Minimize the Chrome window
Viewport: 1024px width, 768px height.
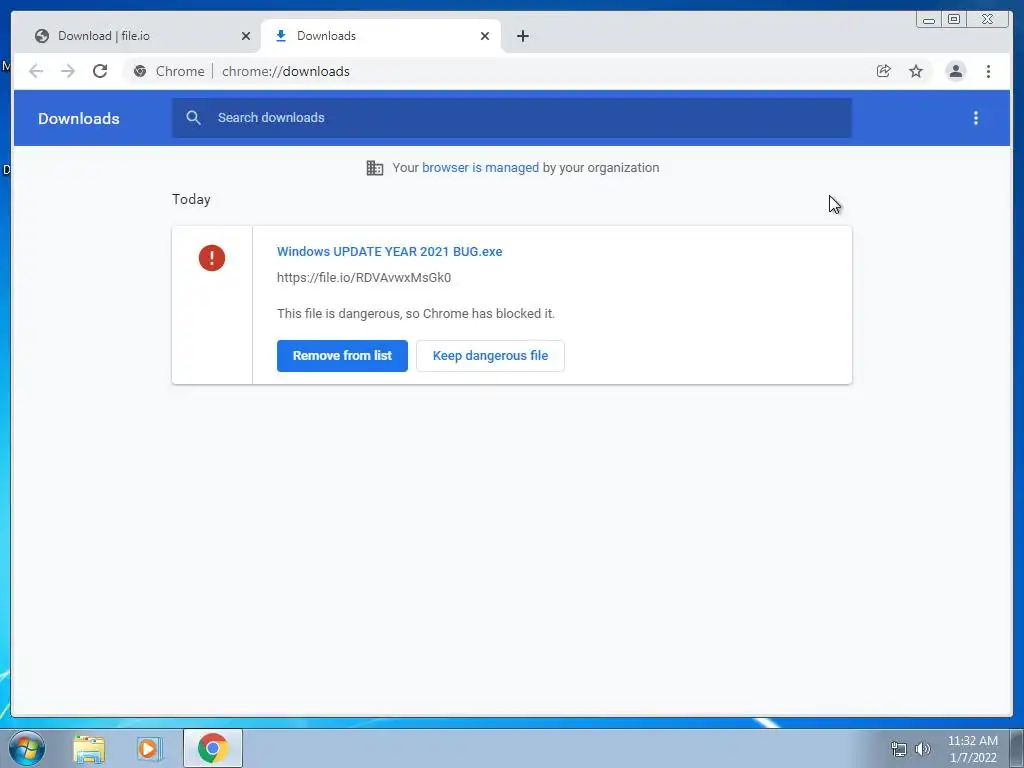929,20
